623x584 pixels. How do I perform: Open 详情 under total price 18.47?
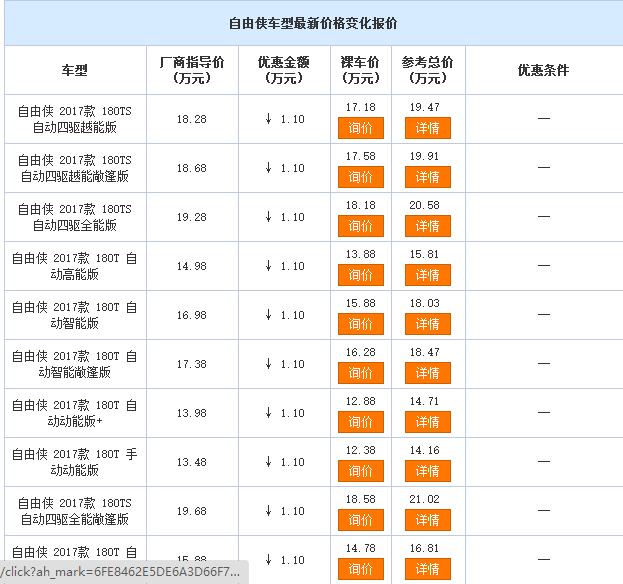(428, 373)
